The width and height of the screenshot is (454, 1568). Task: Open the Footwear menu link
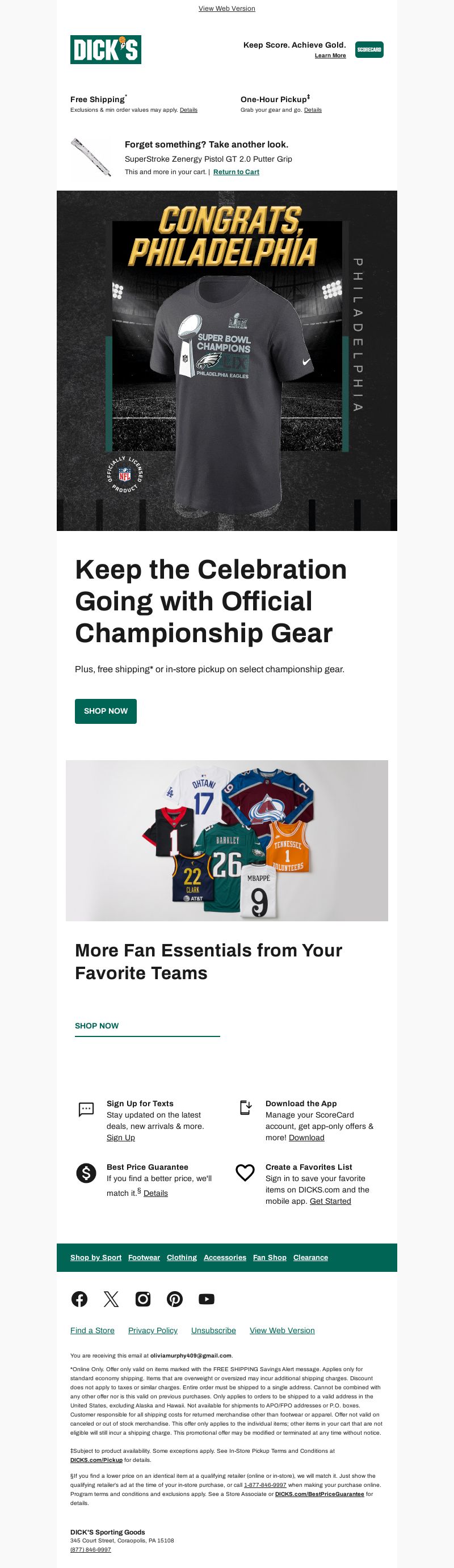click(x=144, y=1258)
